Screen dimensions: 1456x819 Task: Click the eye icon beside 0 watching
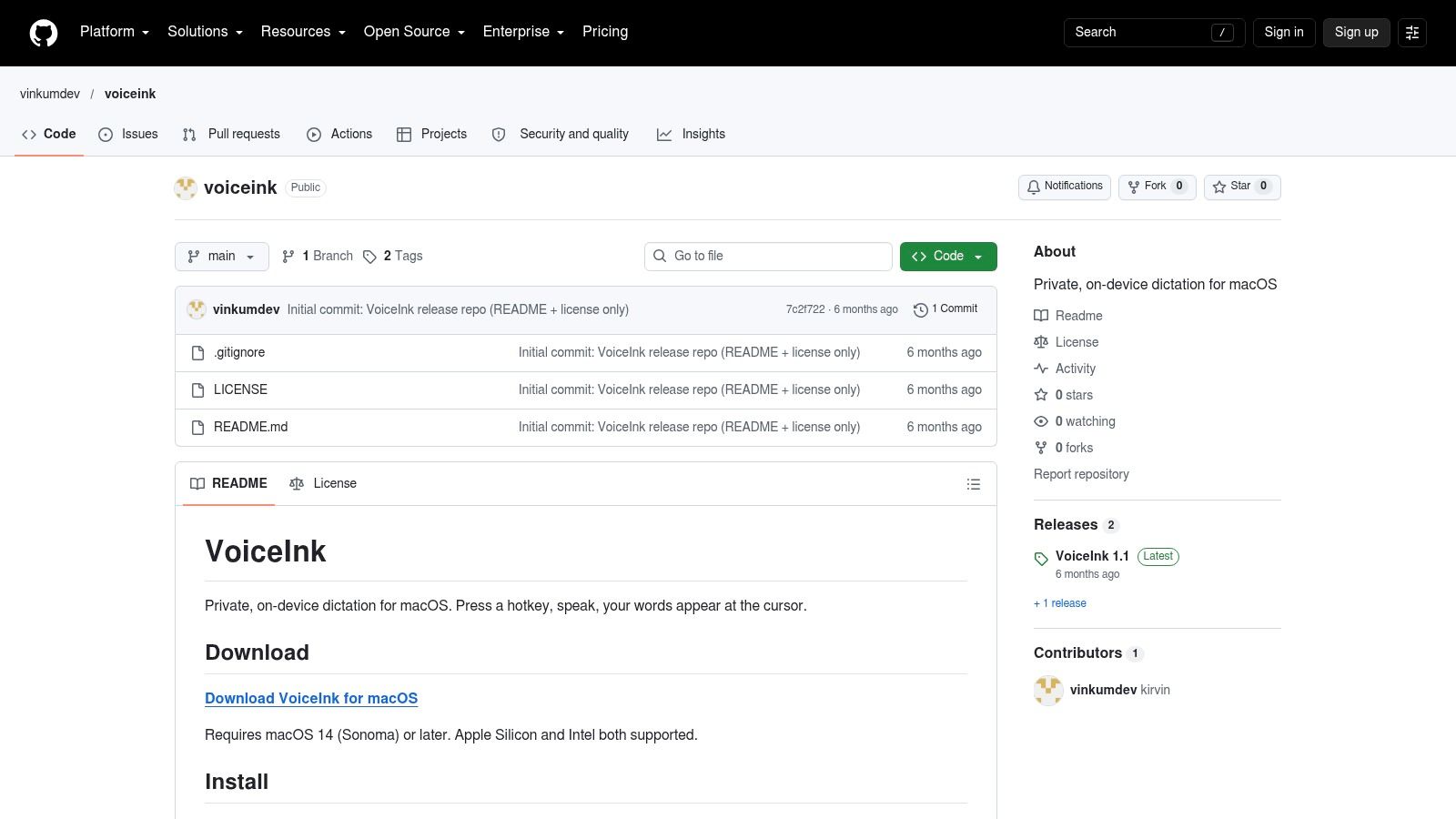point(1041,421)
